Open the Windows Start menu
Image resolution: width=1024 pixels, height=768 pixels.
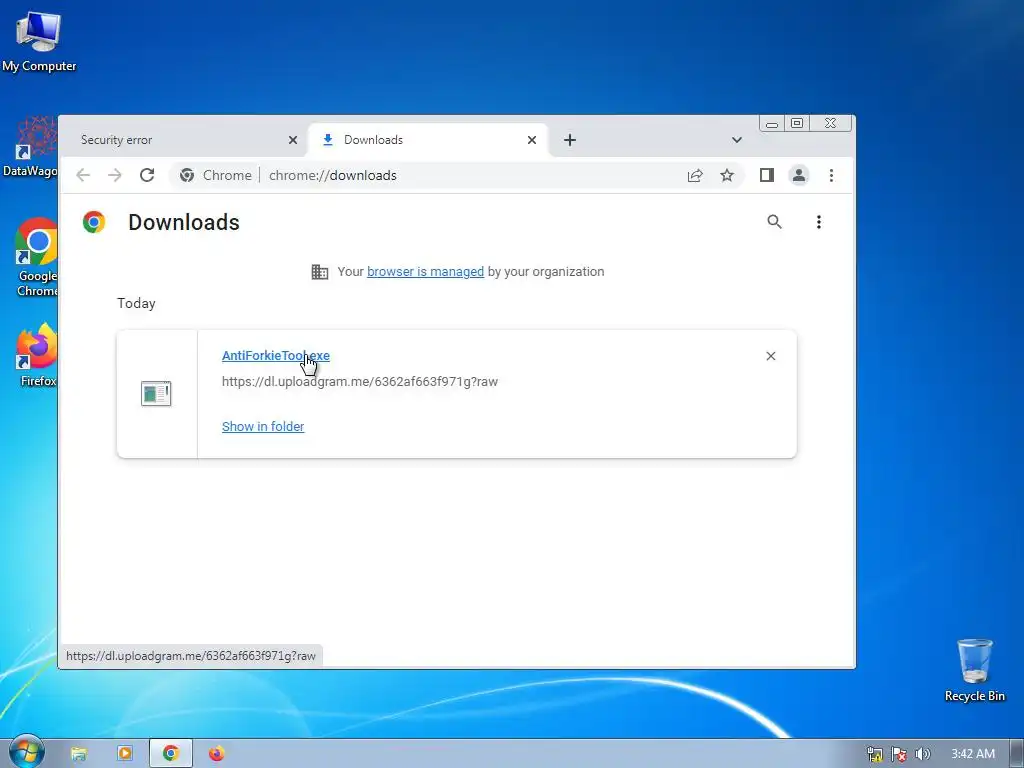(x=26, y=752)
